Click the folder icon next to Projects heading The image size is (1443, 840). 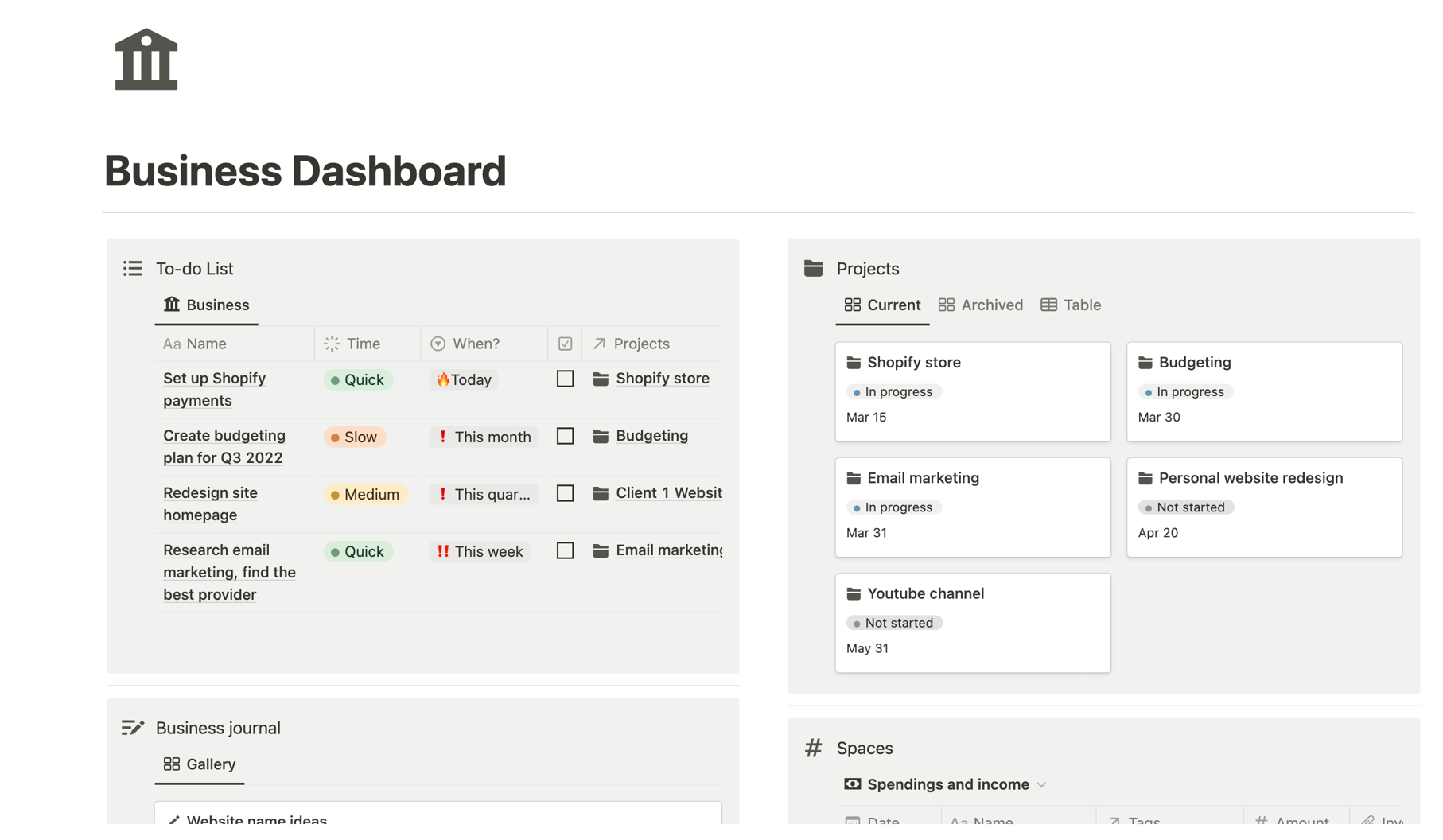tap(812, 268)
